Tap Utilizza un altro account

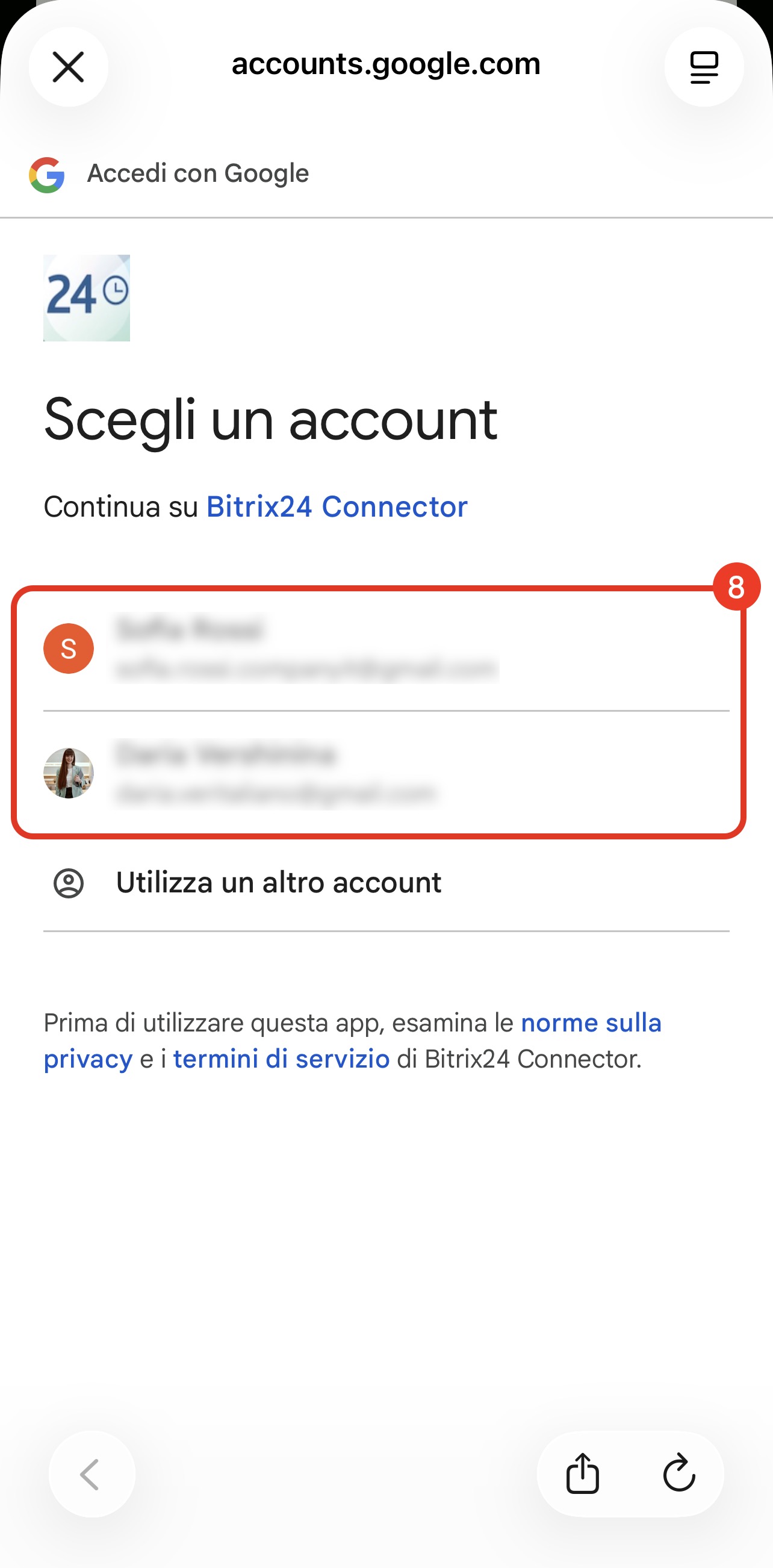[x=278, y=883]
